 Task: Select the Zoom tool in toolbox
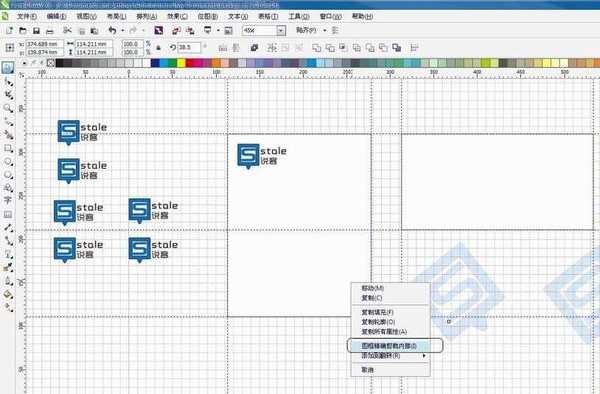point(8,109)
